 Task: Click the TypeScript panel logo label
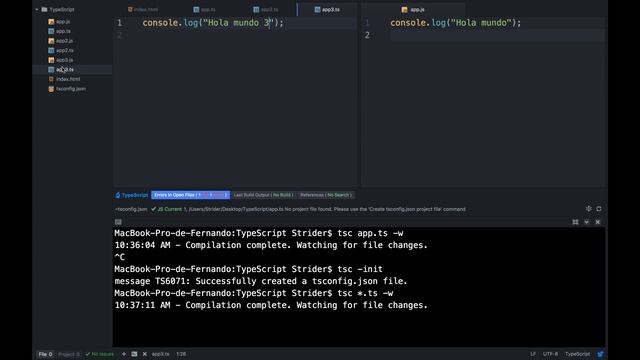coord(131,195)
